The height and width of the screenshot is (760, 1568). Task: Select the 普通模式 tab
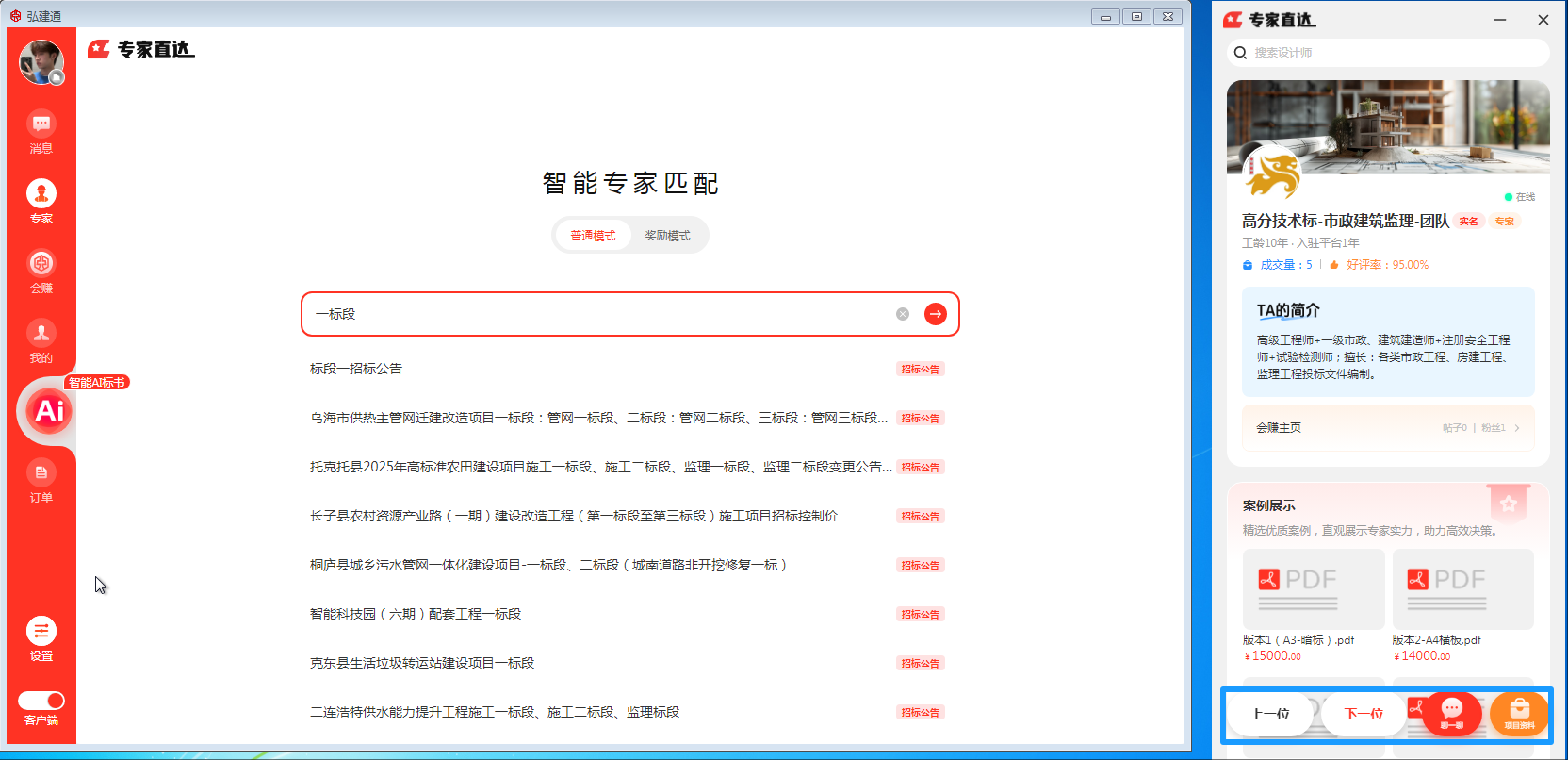pos(593,236)
